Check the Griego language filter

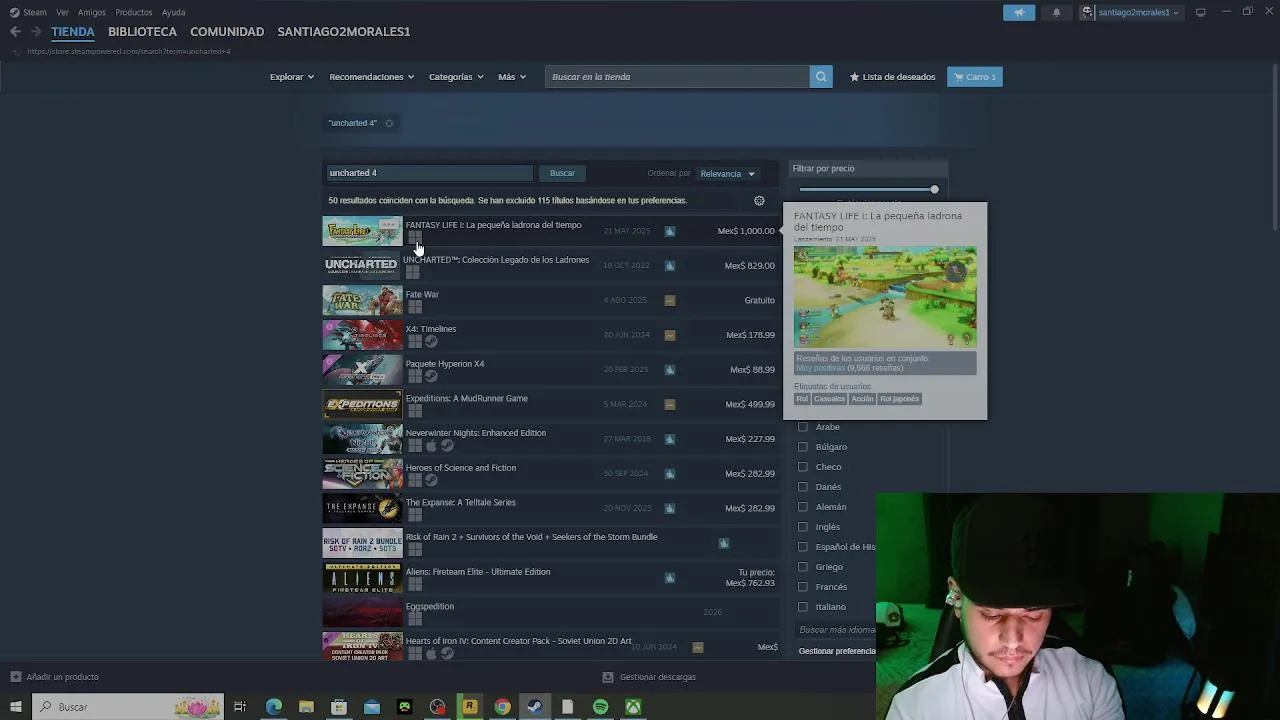pyautogui.click(x=802, y=567)
